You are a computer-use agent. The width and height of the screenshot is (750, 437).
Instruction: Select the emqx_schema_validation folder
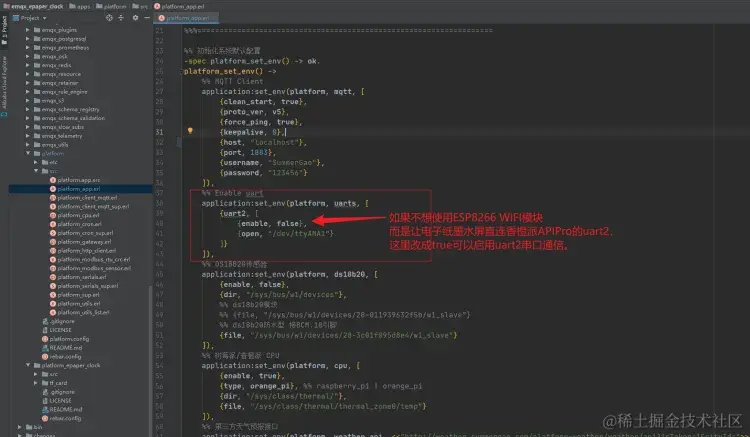(x=69, y=118)
